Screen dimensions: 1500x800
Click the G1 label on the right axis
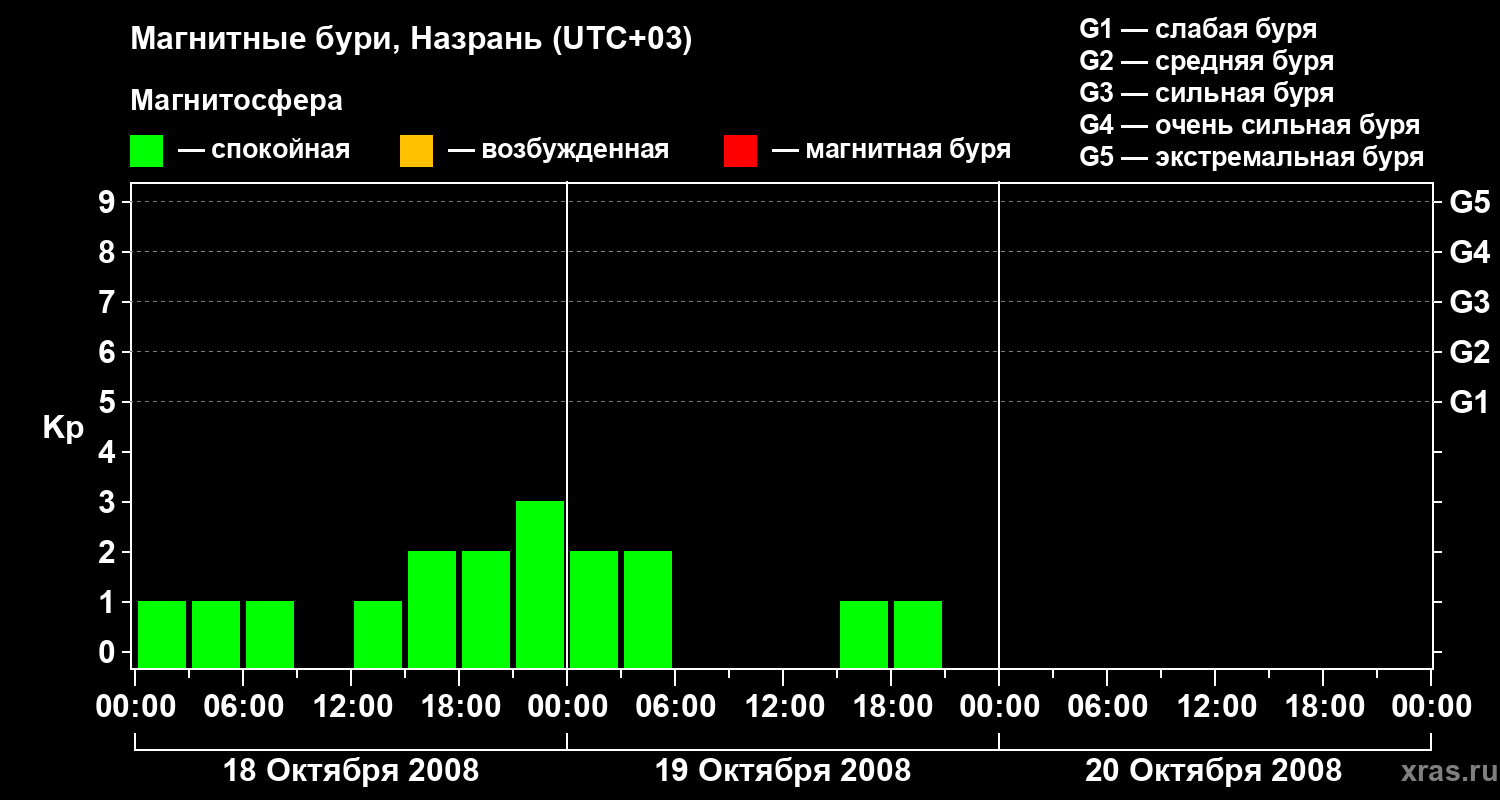(x=1469, y=402)
